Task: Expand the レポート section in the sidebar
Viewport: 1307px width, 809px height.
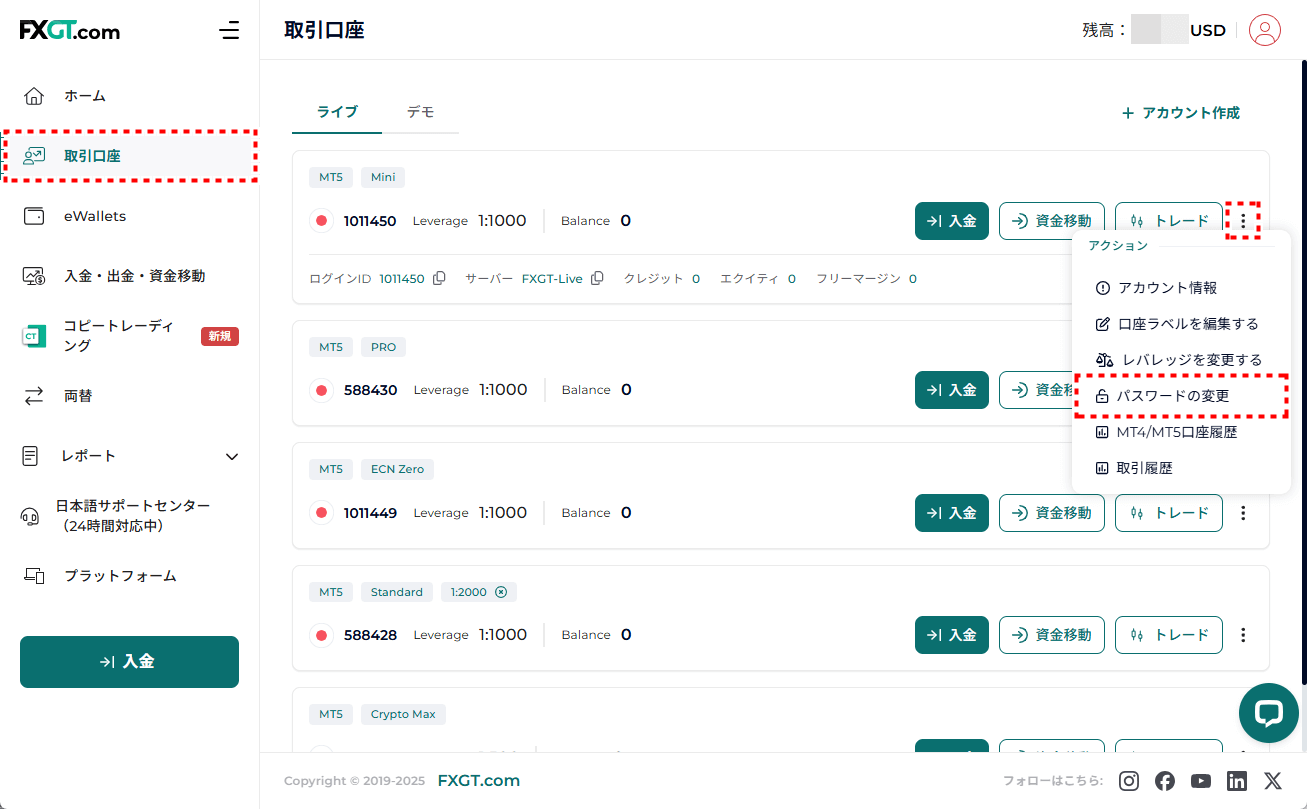Action: (x=232, y=456)
